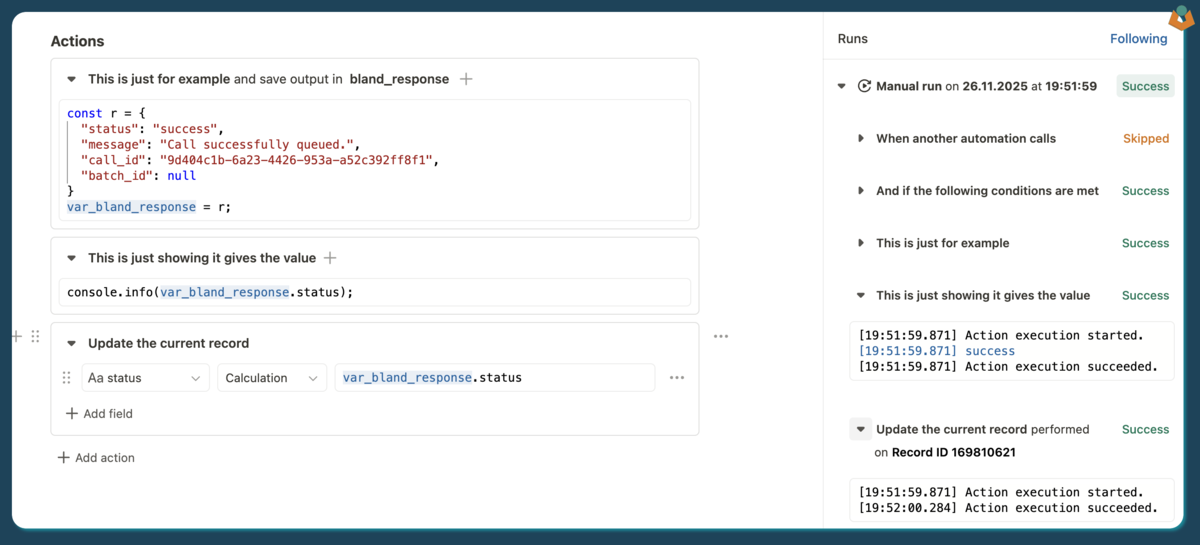This screenshot has width=1200, height=545.
Task: Click the var_bland_response.status formula field
Action: click(x=495, y=378)
